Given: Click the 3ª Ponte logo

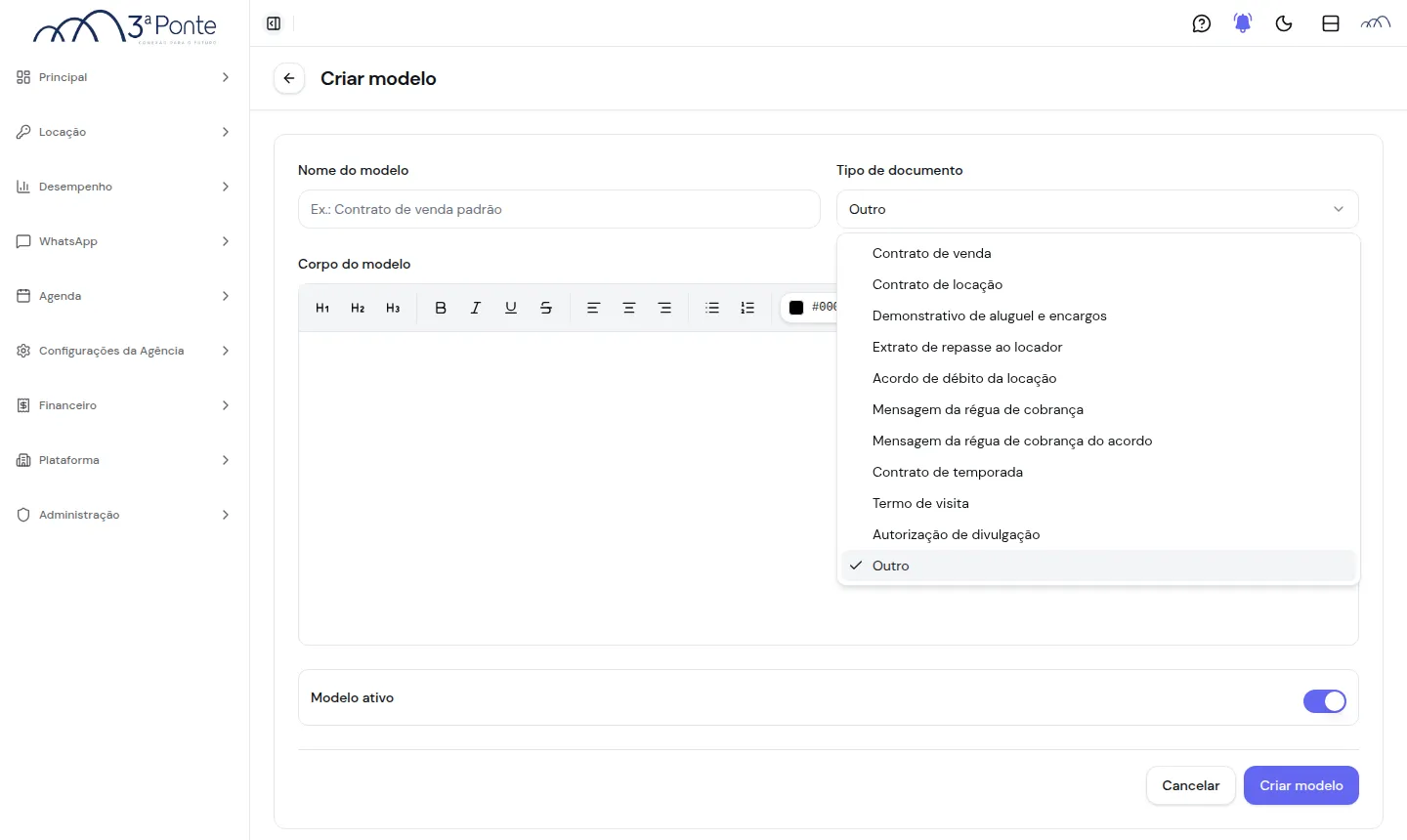Looking at the screenshot, I should [x=125, y=27].
